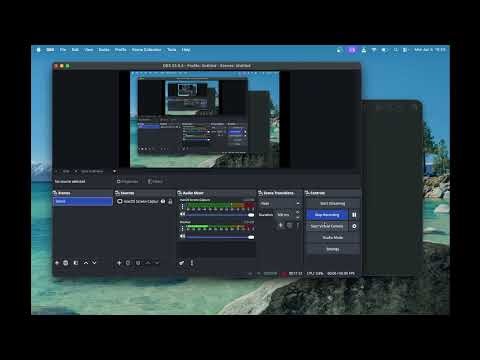Viewport: 480px width, 360px height.
Task: Open virtual camera settings gear
Action: (x=354, y=226)
